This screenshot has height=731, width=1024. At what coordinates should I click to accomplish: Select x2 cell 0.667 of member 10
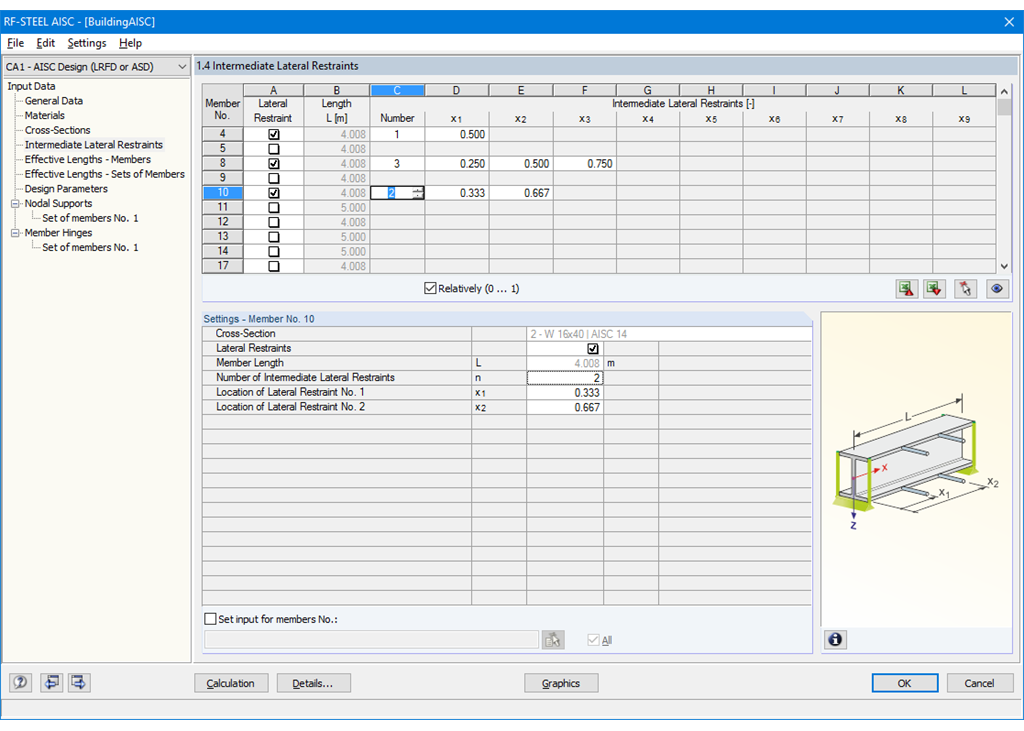coord(520,193)
